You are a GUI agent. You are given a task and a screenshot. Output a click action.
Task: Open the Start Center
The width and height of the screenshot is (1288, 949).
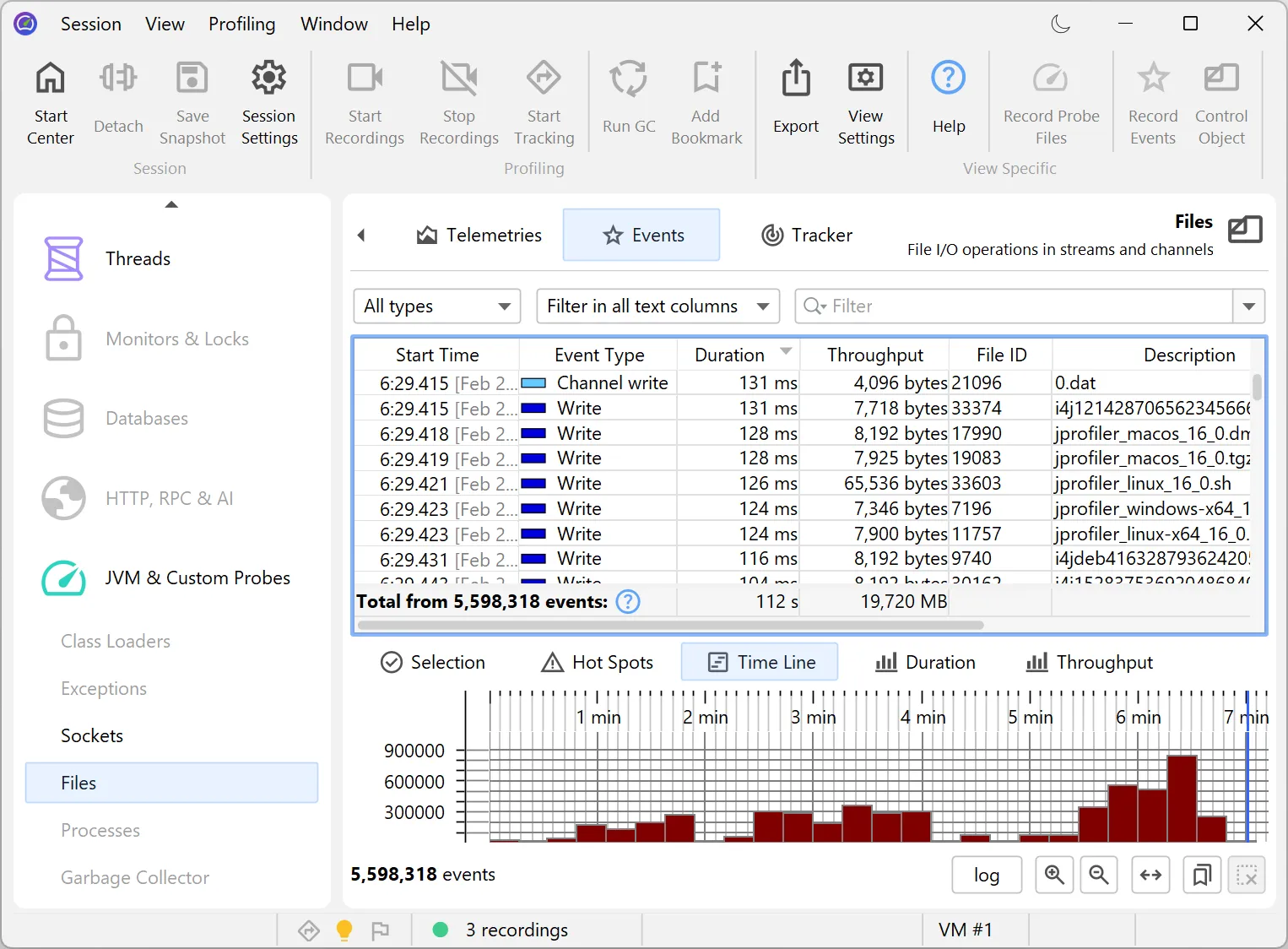(50, 100)
